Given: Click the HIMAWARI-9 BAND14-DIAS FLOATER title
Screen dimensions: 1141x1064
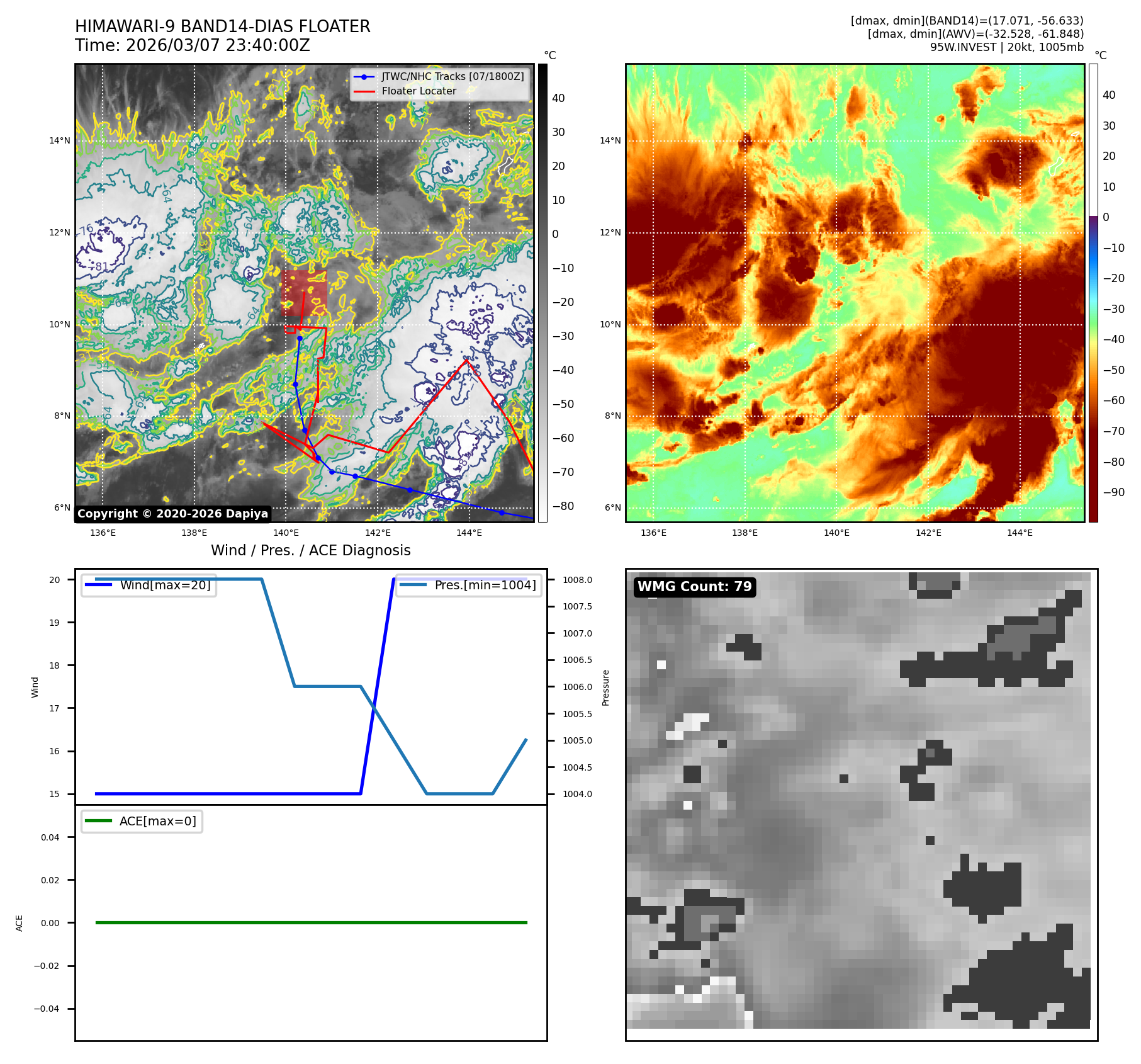Looking at the screenshot, I should click(222, 26).
